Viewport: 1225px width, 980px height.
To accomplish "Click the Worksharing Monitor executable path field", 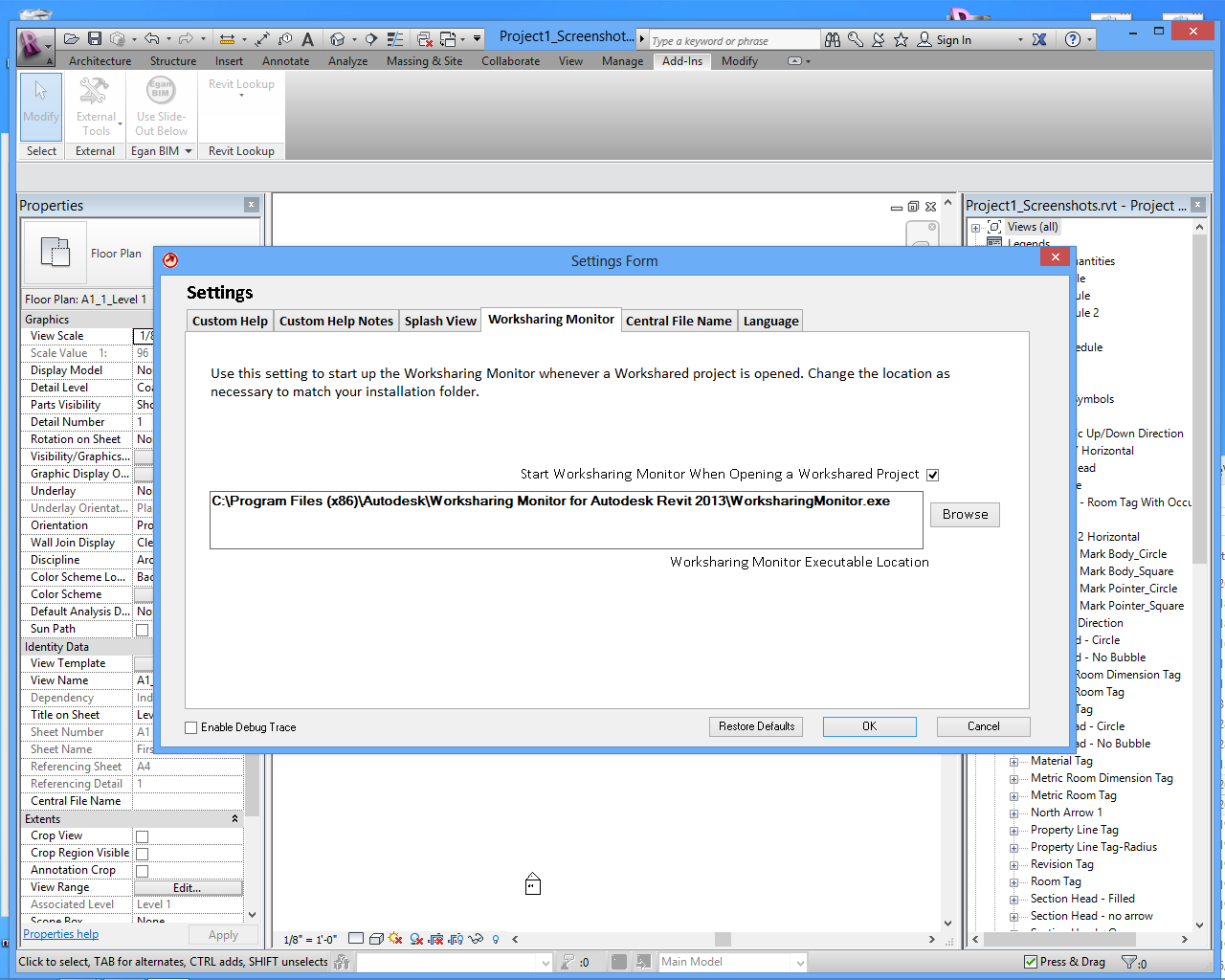I will pos(567,520).
